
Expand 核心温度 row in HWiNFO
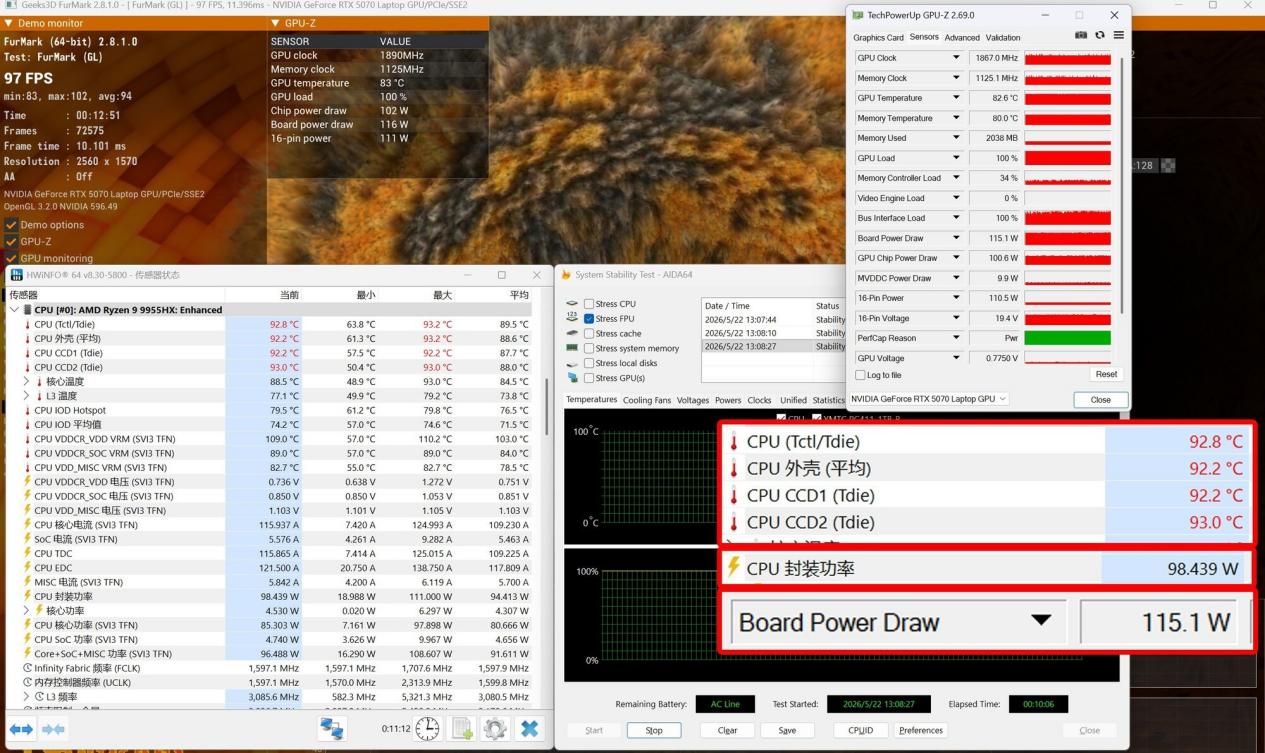point(26,381)
